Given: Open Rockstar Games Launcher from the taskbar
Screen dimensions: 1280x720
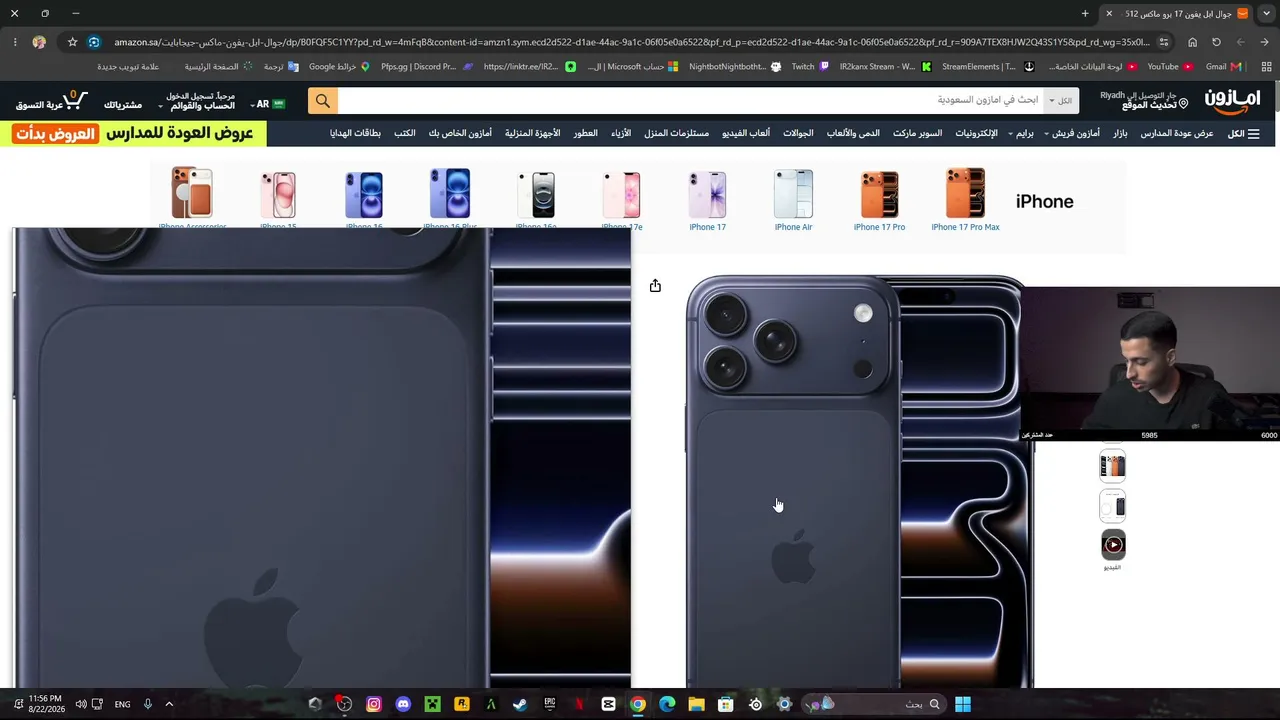Looking at the screenshot, I should [x=461, y=704].
